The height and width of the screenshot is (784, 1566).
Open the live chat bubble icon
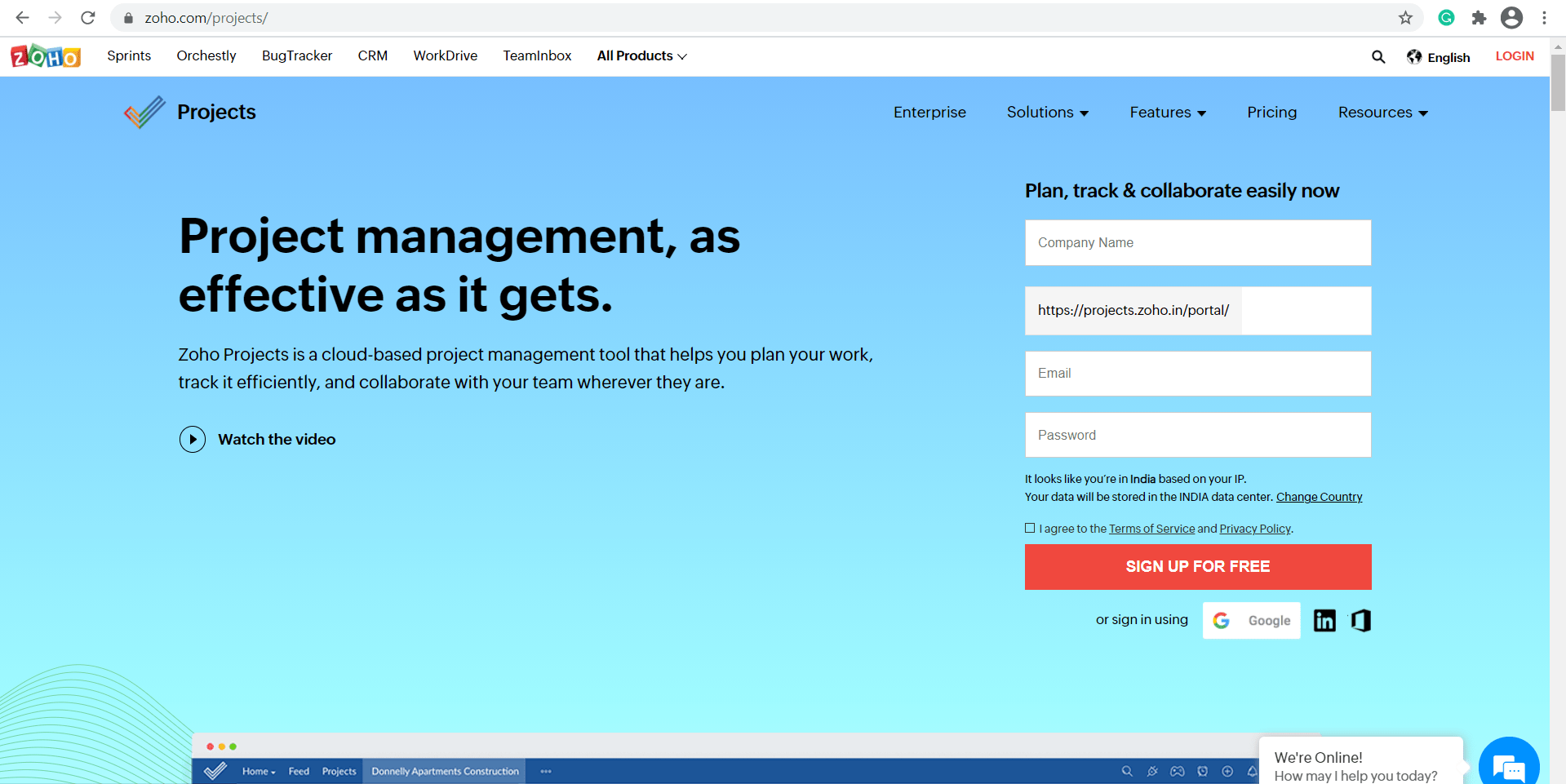[1509, 766]
